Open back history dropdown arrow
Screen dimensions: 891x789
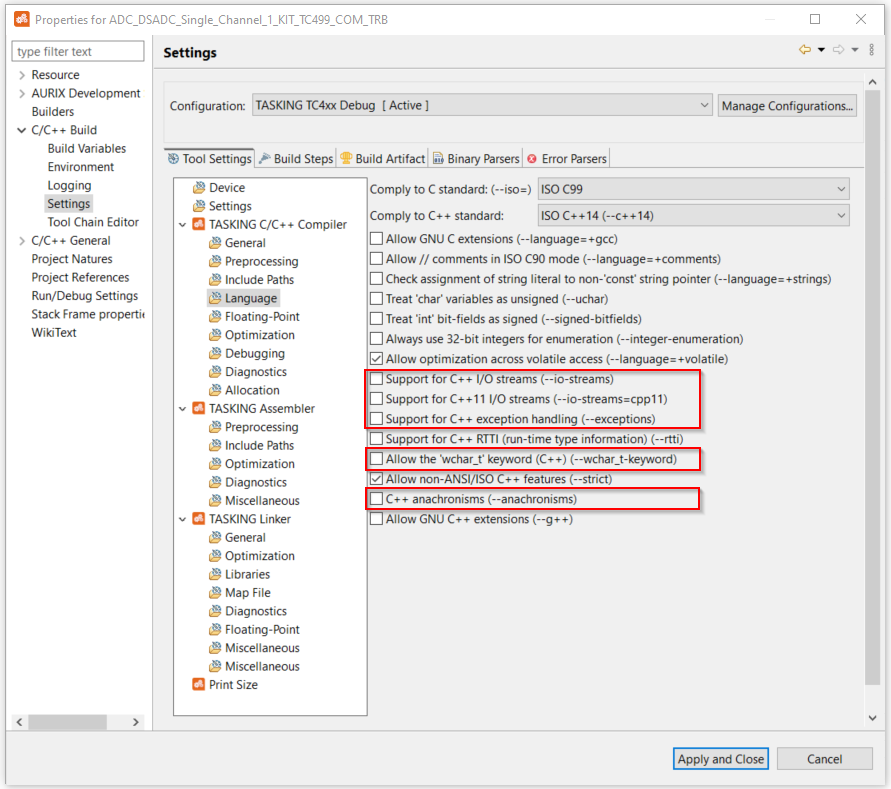tap(821, 50)
